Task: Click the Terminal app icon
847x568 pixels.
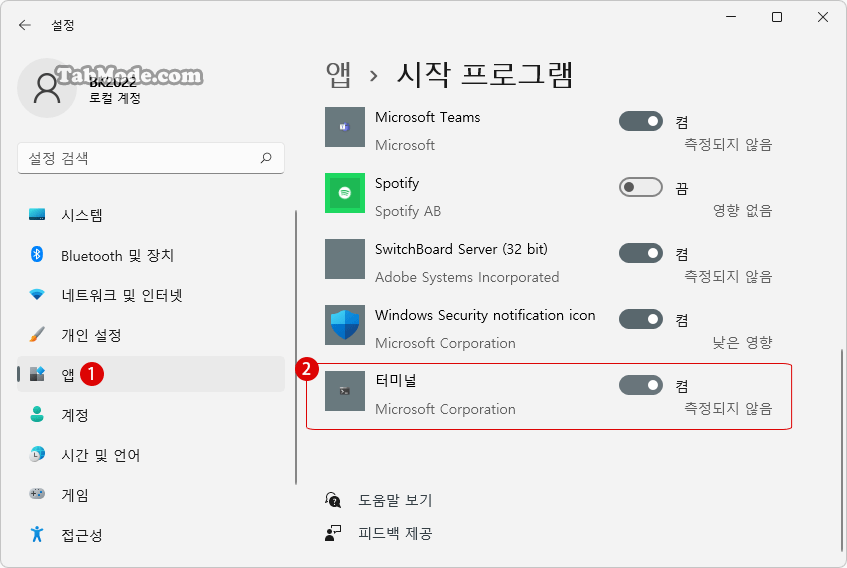Action: point(345,391)
